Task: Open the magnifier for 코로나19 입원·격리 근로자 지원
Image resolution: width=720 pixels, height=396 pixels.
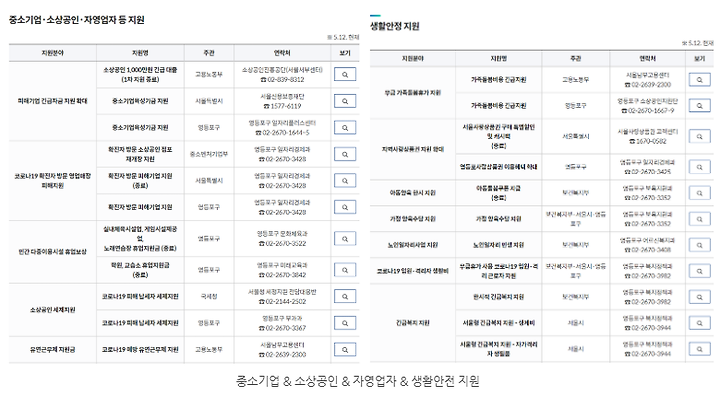Action: [699, 271]
